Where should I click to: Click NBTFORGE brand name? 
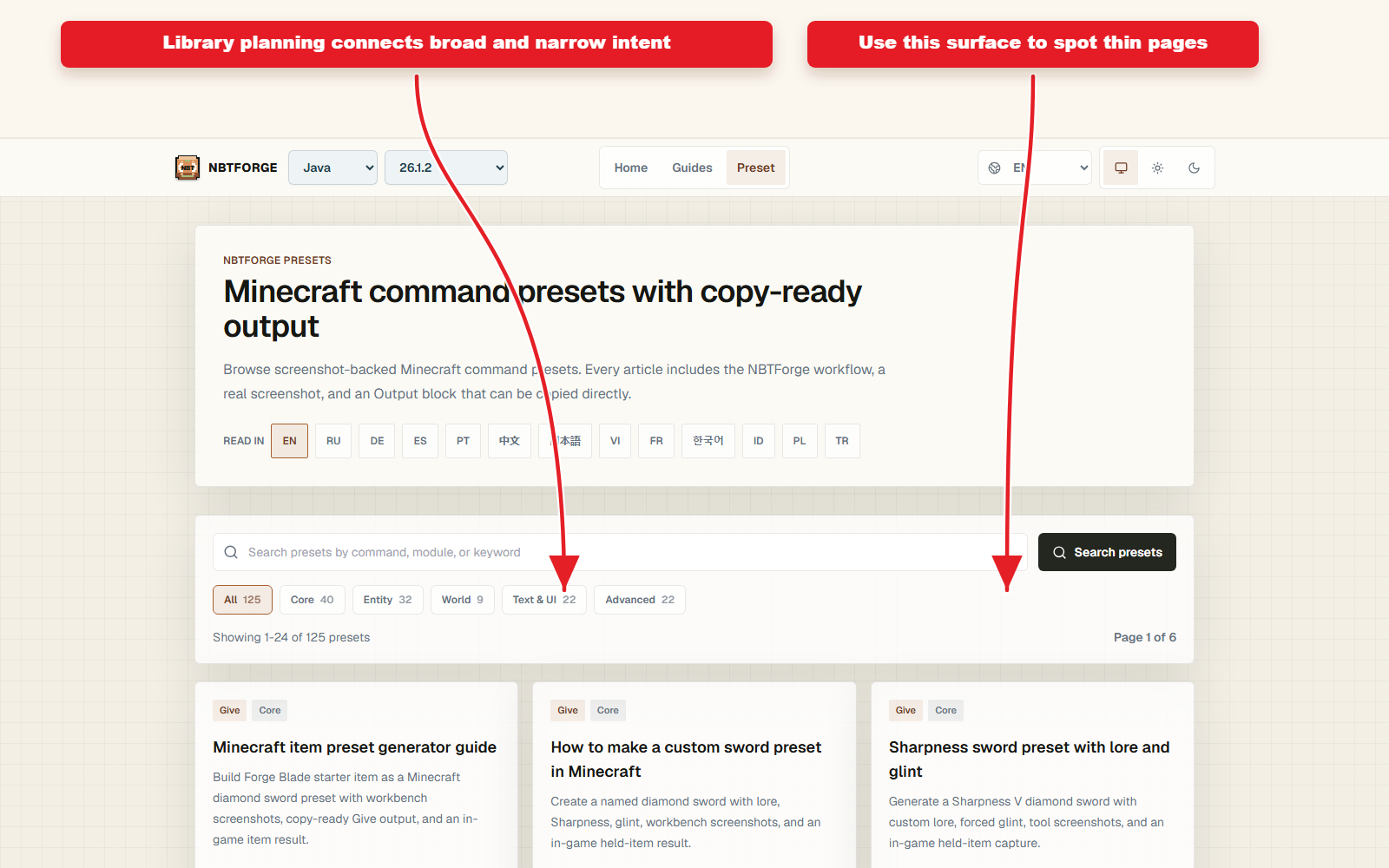tap(243, 168)
